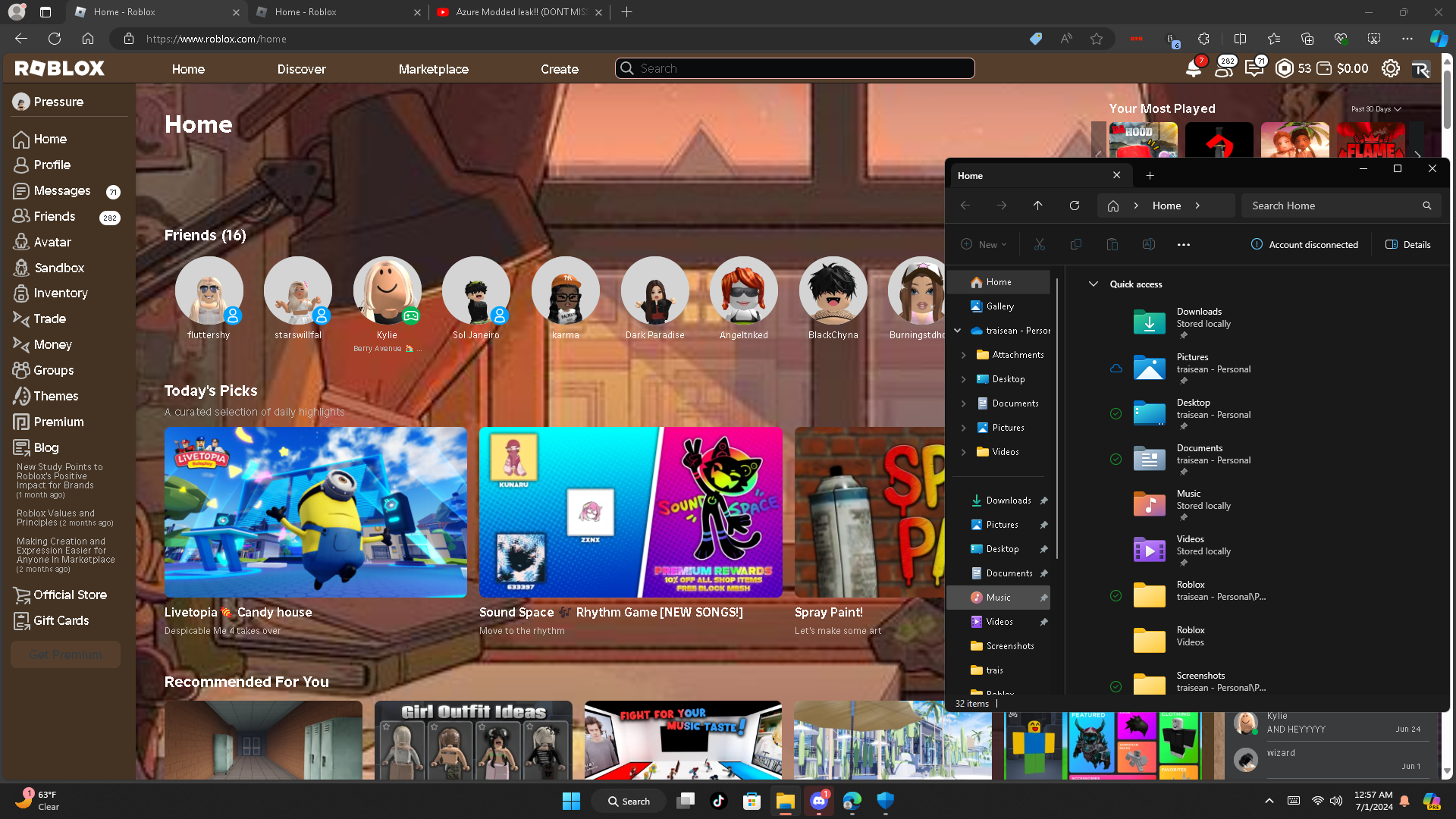Viewport: 1456px width, 819px height.
Task: Click the browser address bar URL
Action: (x=216, y=39)
